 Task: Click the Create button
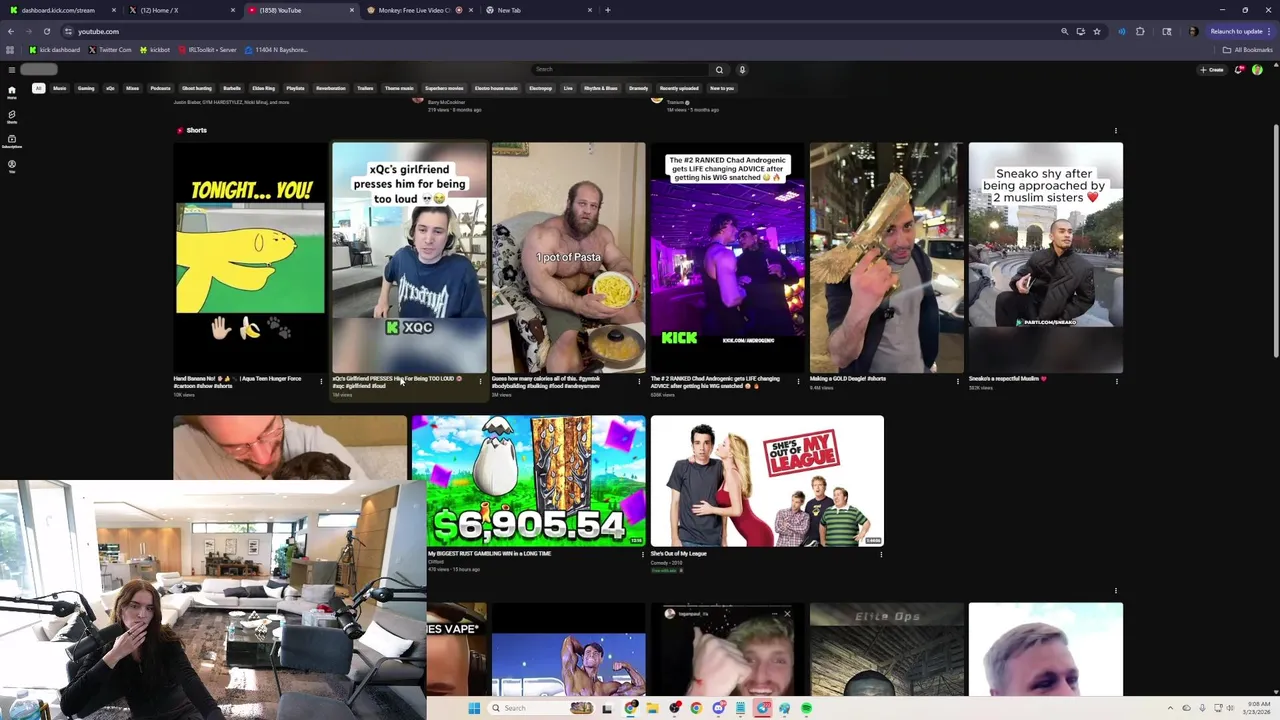(x=1211, y=69)
